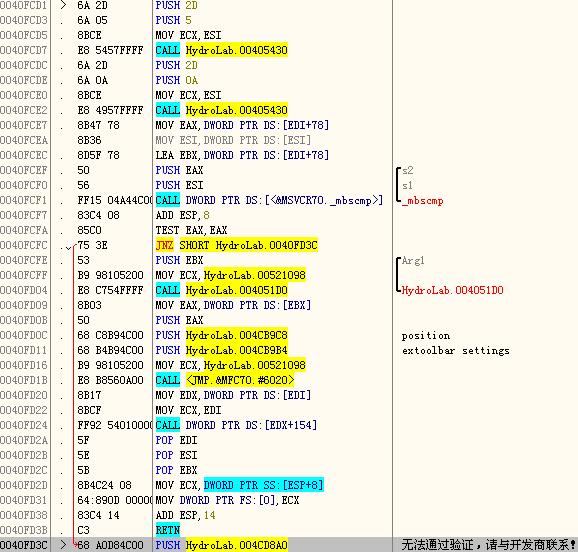Select the POP ESI instruction

(176, 455)
